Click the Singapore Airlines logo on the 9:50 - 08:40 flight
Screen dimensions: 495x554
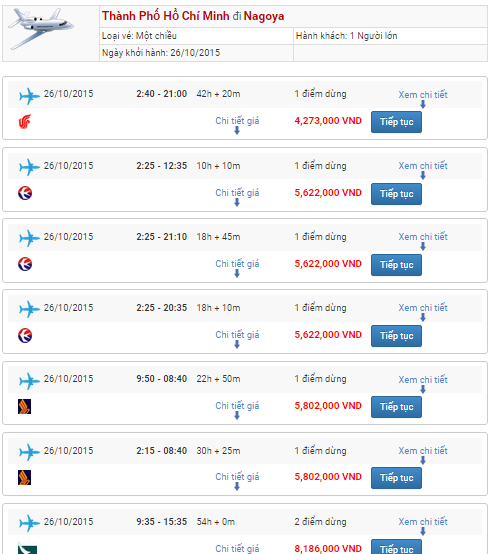pyautogui.click(x=24, y=406)
